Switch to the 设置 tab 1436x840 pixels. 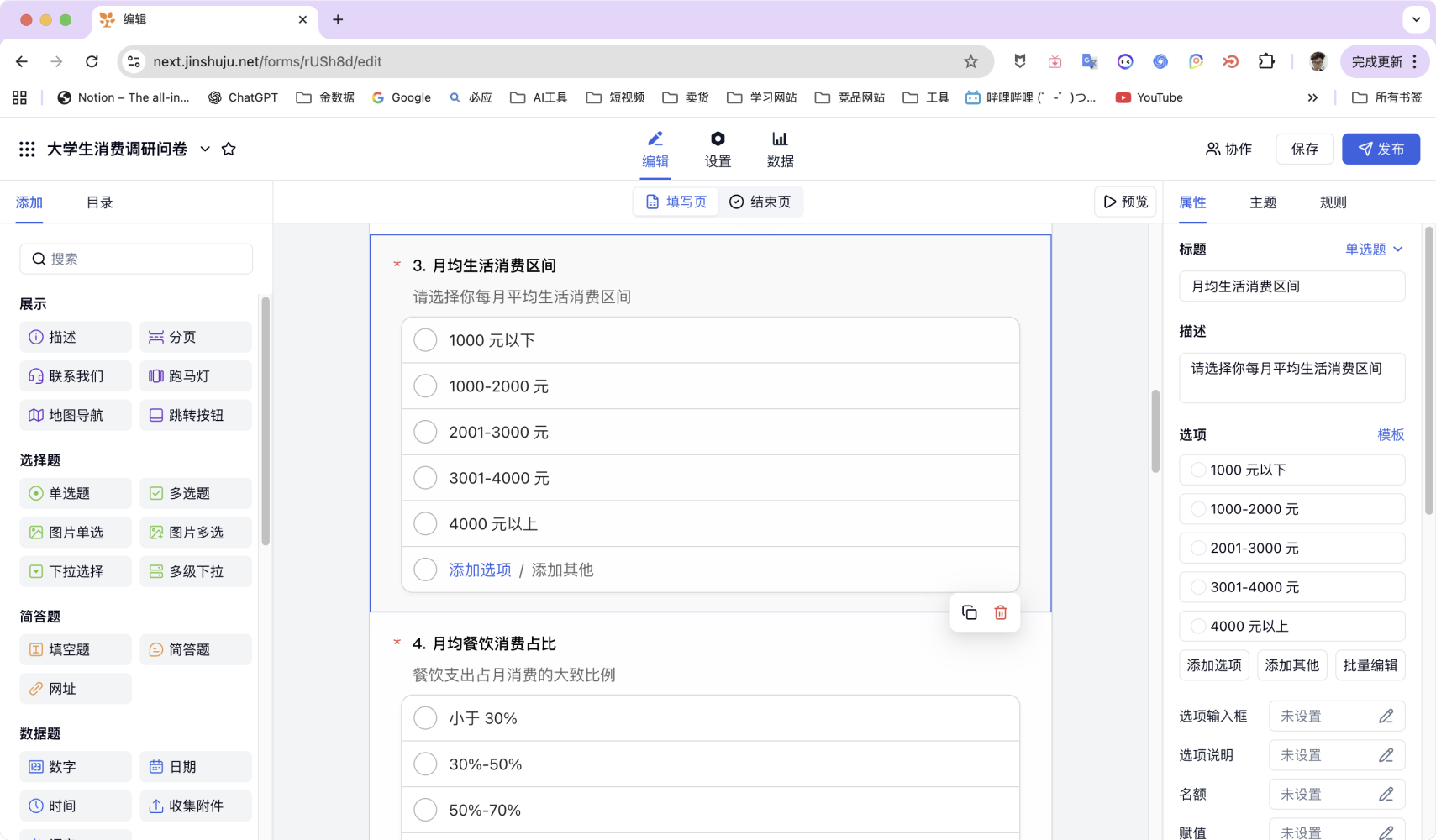click(x=717, y=150)
